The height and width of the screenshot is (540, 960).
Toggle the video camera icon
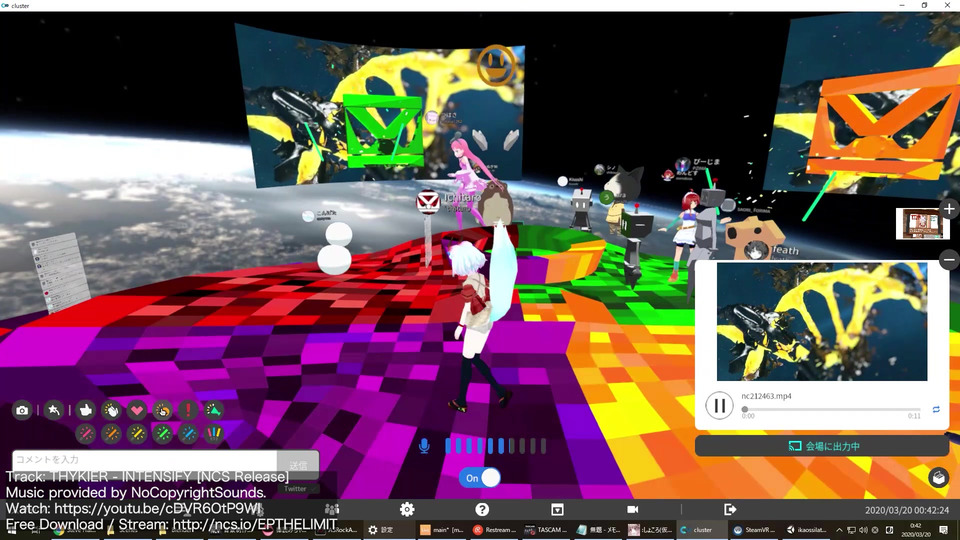point(632,509)
